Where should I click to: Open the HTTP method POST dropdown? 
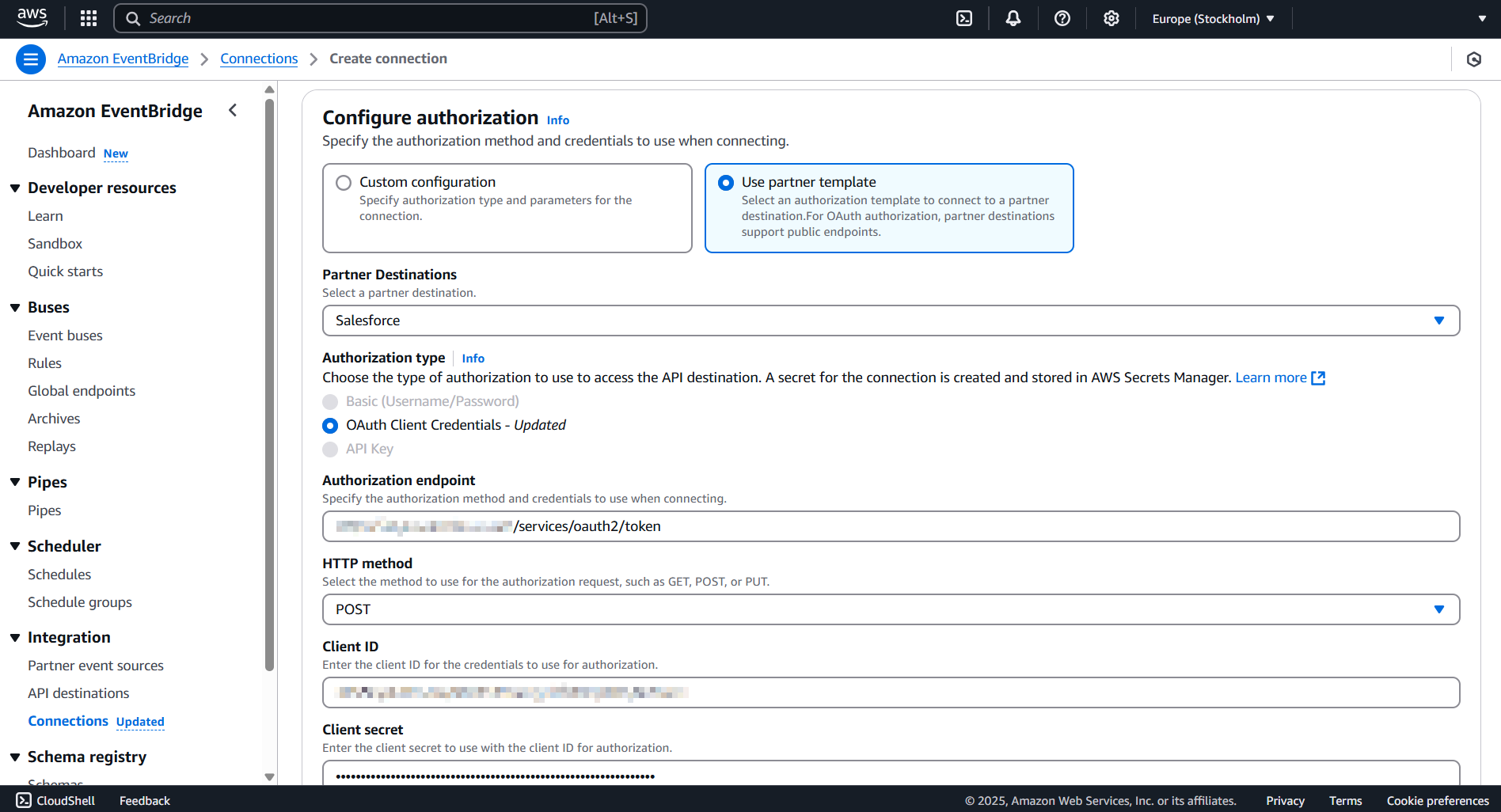pyautogui.click(x=891, y=609)
